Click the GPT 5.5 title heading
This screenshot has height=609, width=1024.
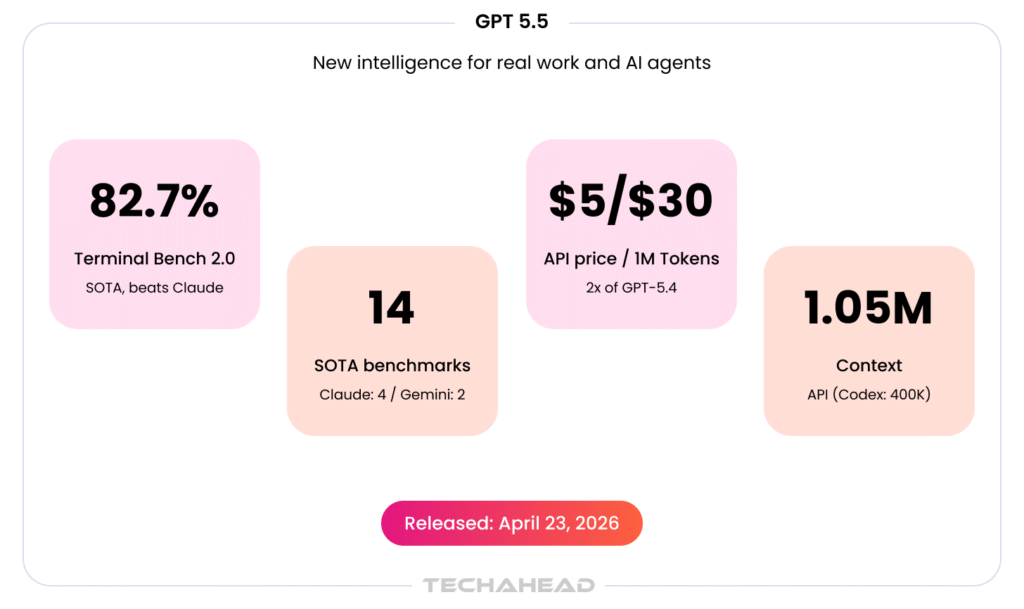(x=511, y=22)
